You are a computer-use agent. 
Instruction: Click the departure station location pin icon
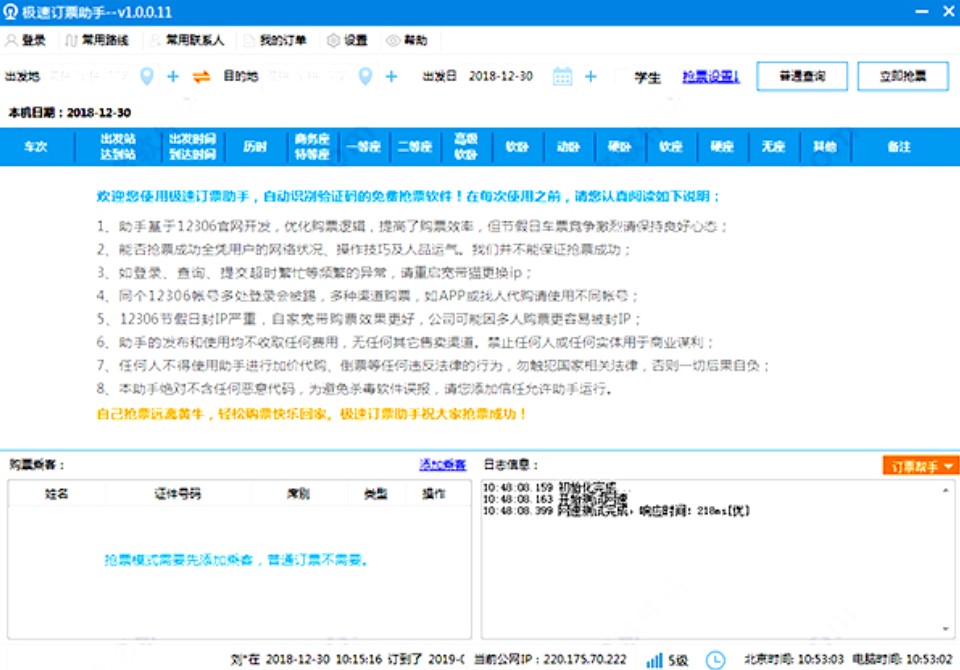click(x=147, y=77)
